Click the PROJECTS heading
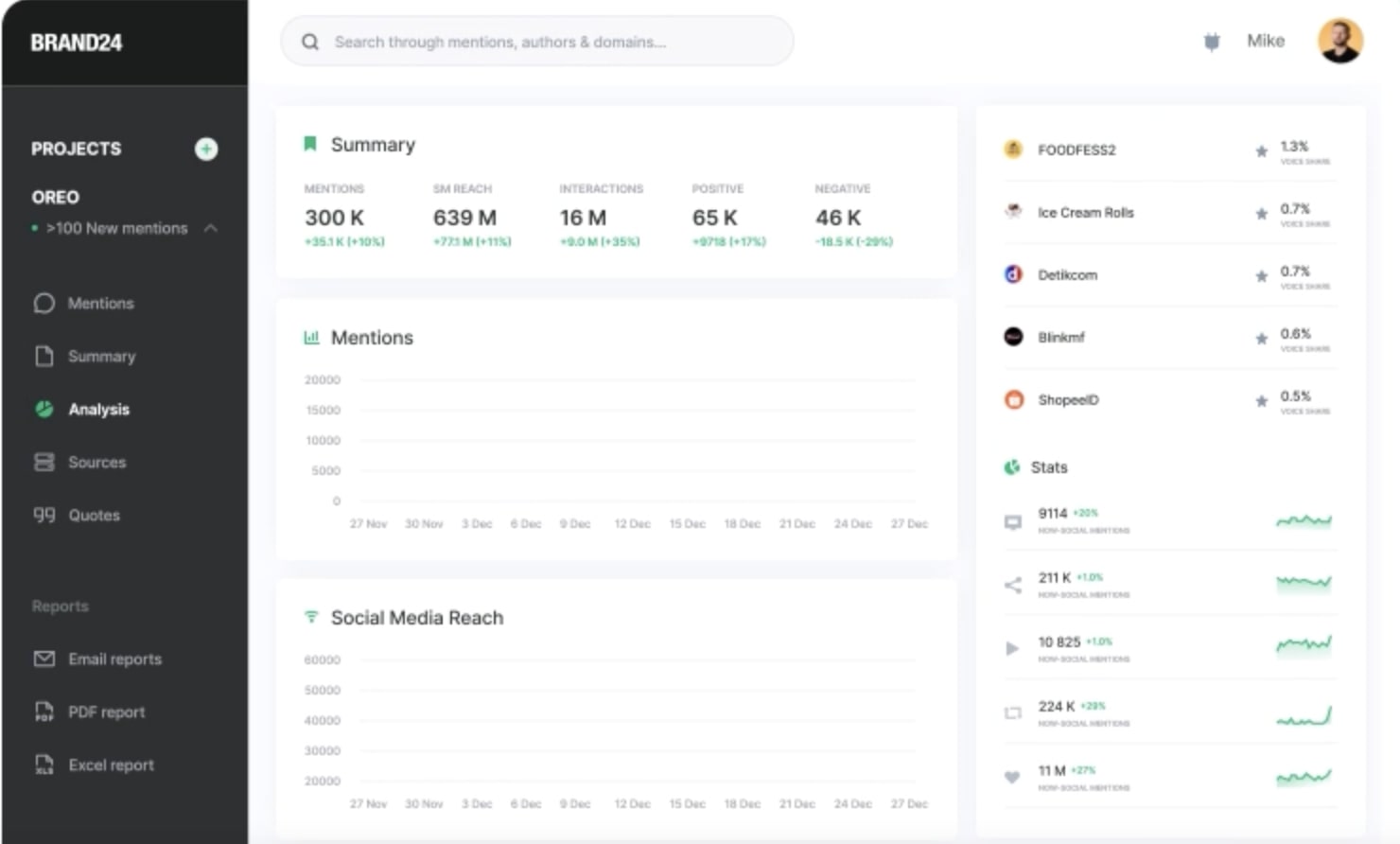Image resolution: width=1400 pixels, height=844 pixels. pos(76,149)
